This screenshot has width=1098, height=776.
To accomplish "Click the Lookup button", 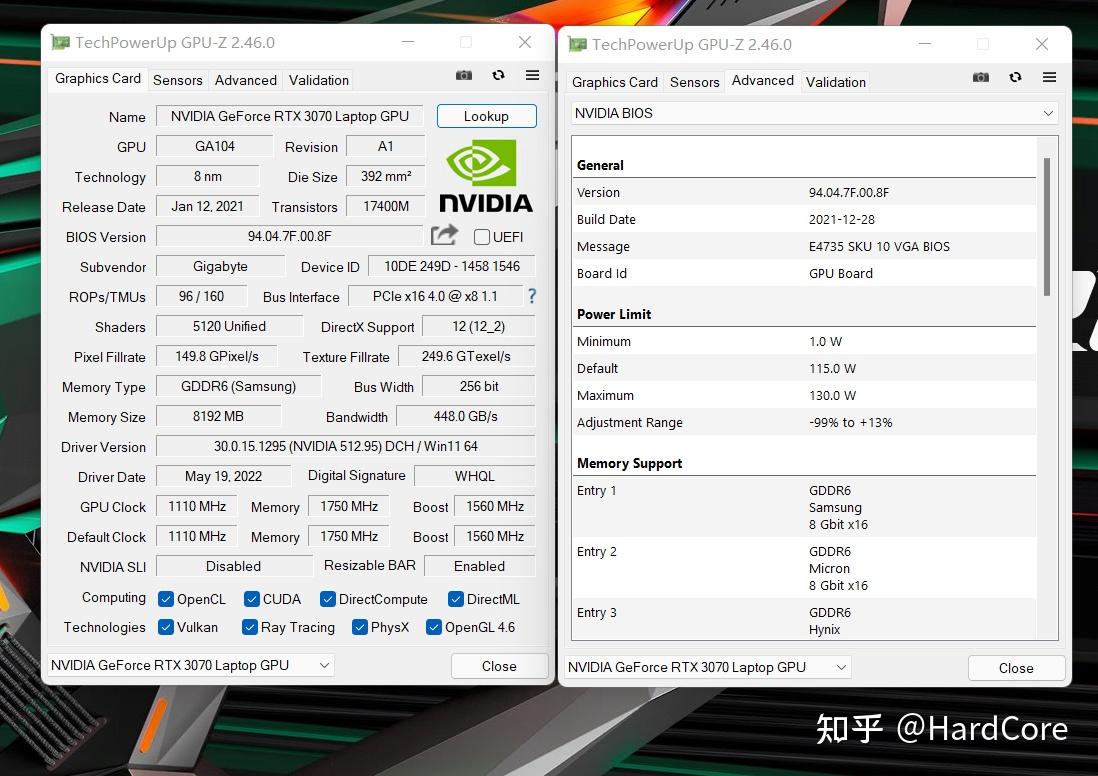I will tap(486, 116).
